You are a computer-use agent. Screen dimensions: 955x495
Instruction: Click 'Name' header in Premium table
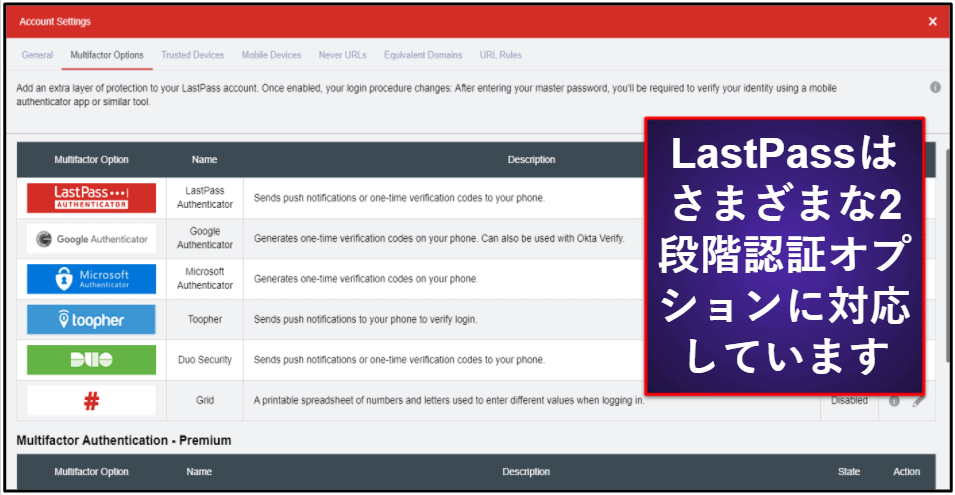click(x=199, y=472)
